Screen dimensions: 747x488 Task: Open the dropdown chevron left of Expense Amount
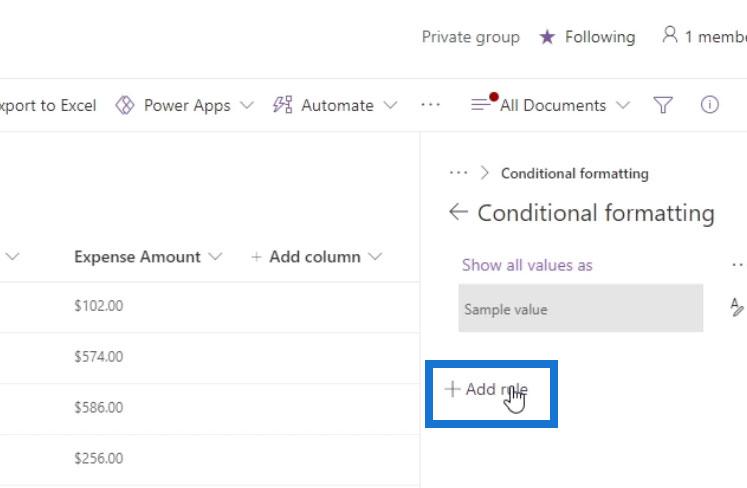click(13, 256)
